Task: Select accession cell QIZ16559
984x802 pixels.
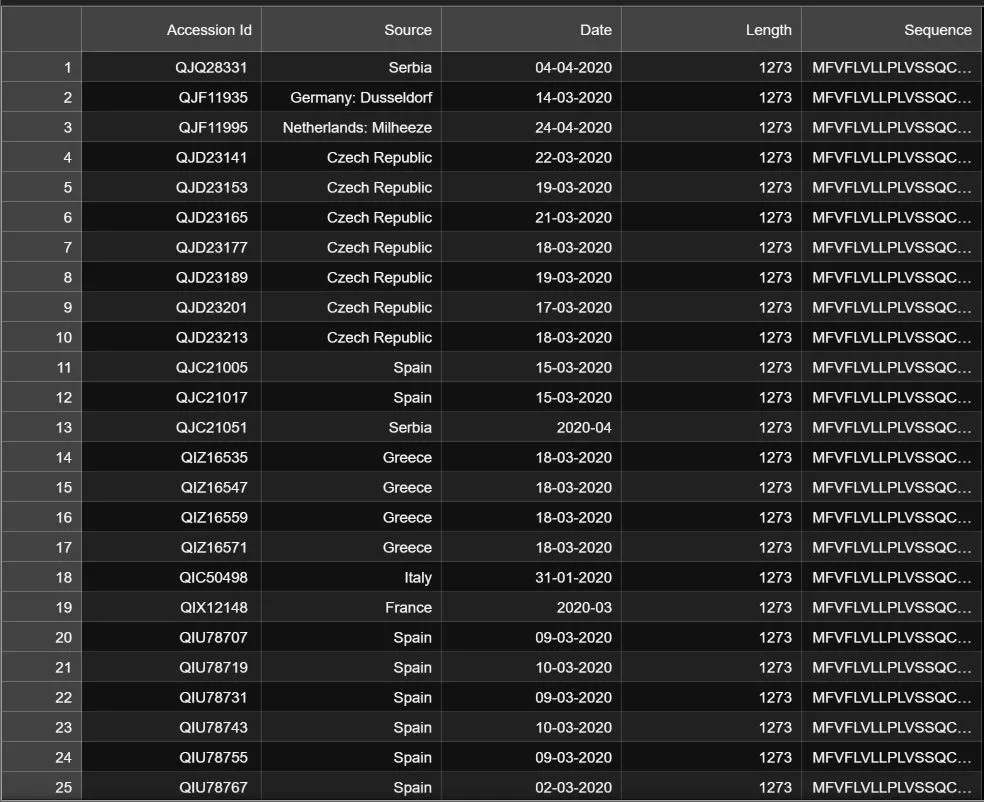Action: [171, 517]
